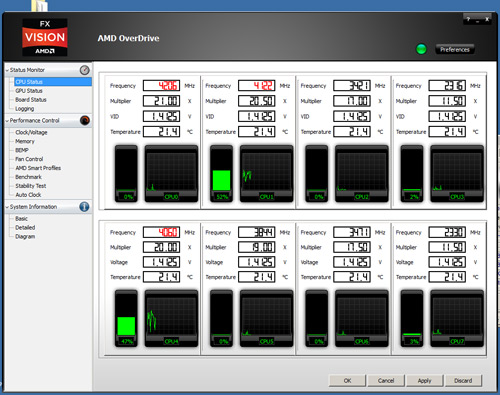
Task: Click the Performance Control dial icon
Action: (85, 120)
